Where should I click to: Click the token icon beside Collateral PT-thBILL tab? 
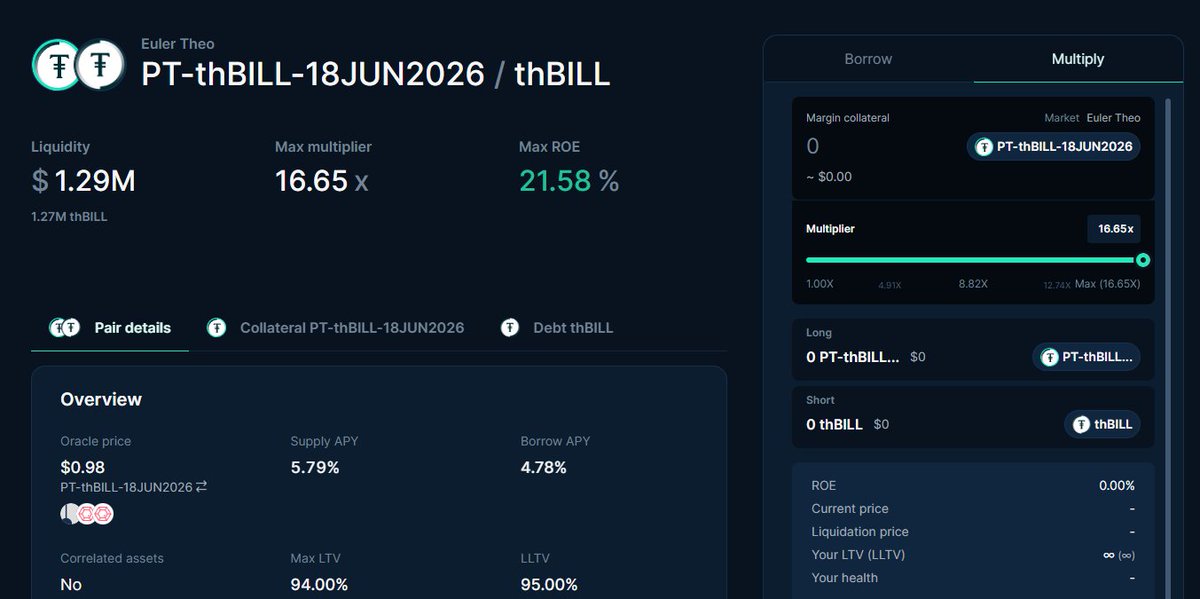[216, 328]
